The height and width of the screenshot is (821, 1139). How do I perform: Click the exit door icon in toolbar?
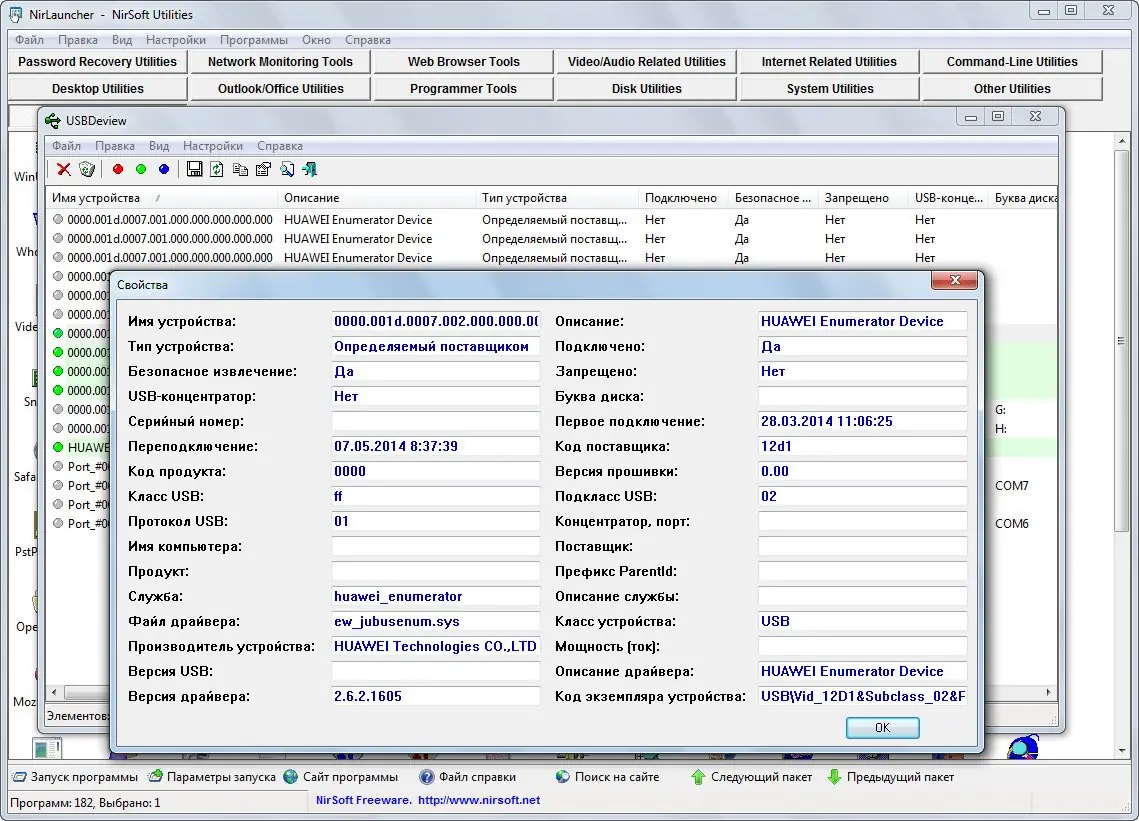click(310, 169)
